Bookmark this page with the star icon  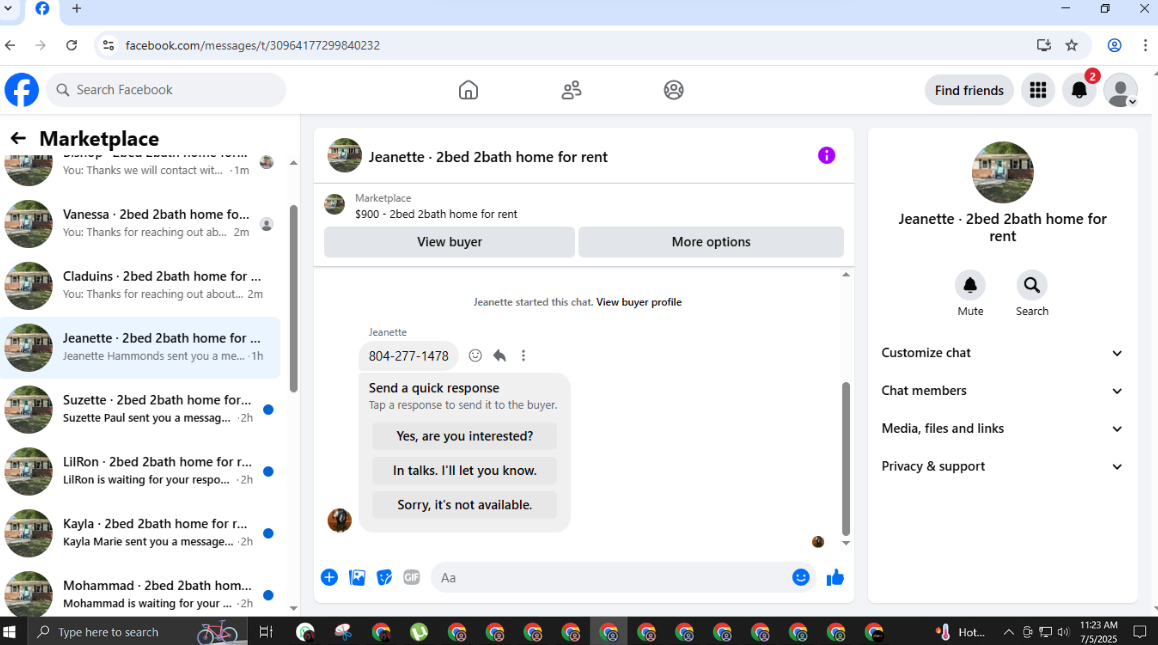click(x=1072, y=45)
